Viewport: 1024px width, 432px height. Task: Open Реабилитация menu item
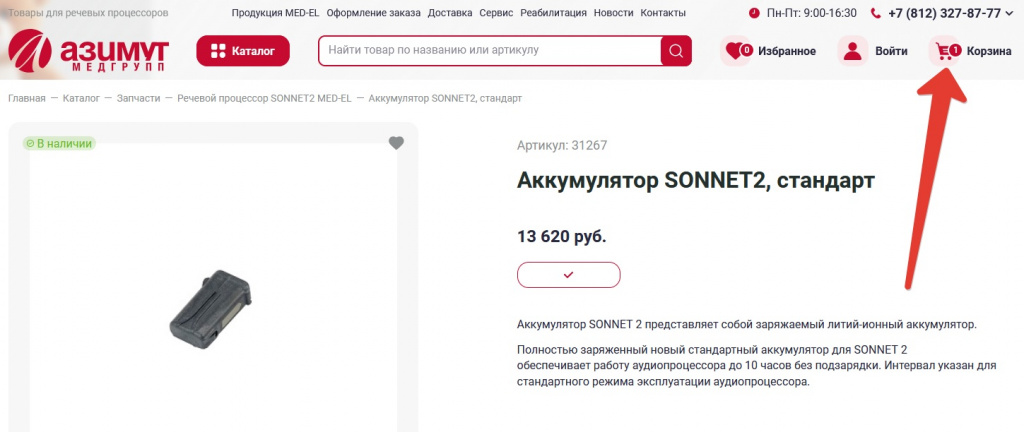click(553, 13)
